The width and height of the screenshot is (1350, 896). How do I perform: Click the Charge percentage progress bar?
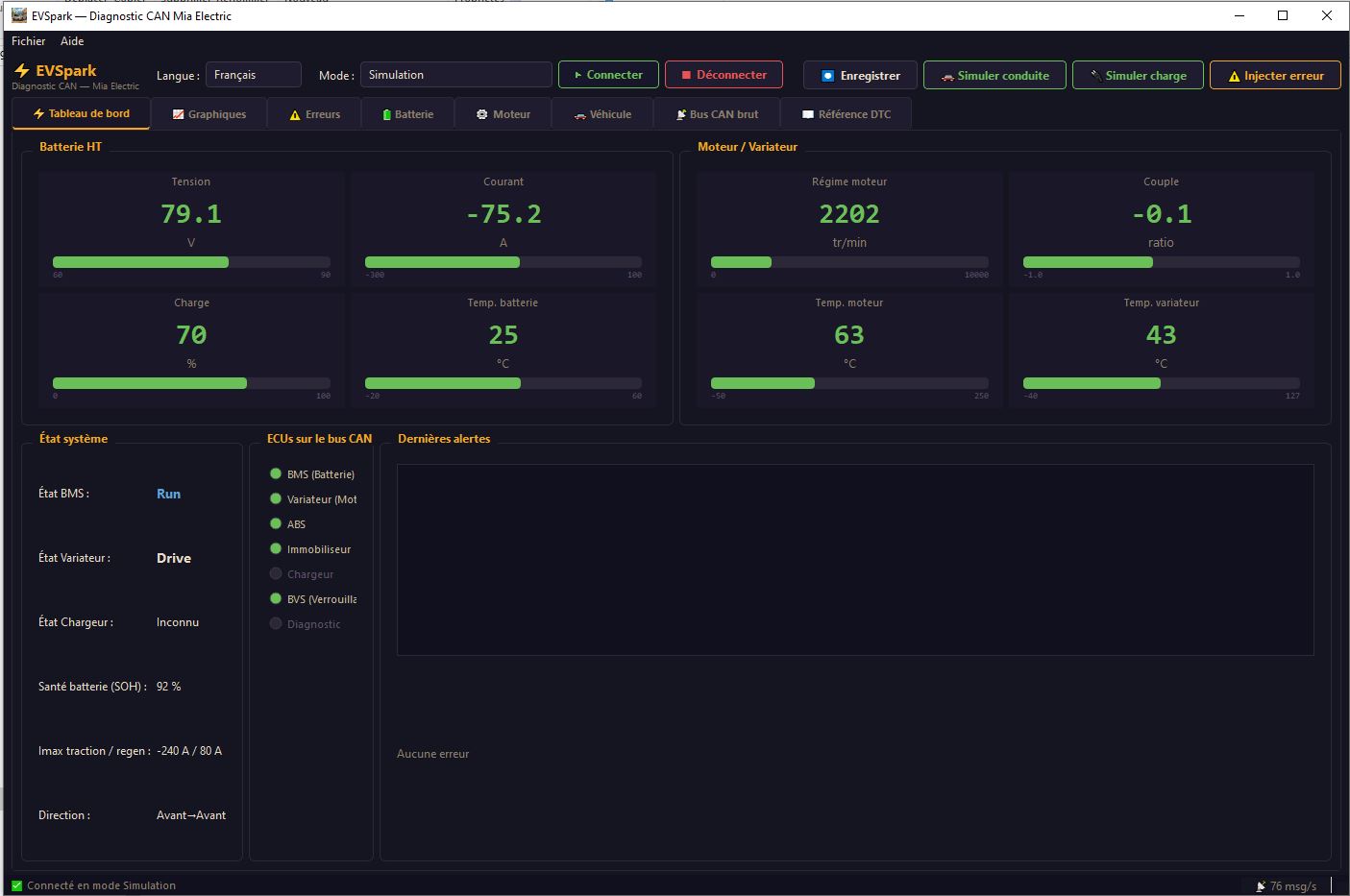(191, 383)
